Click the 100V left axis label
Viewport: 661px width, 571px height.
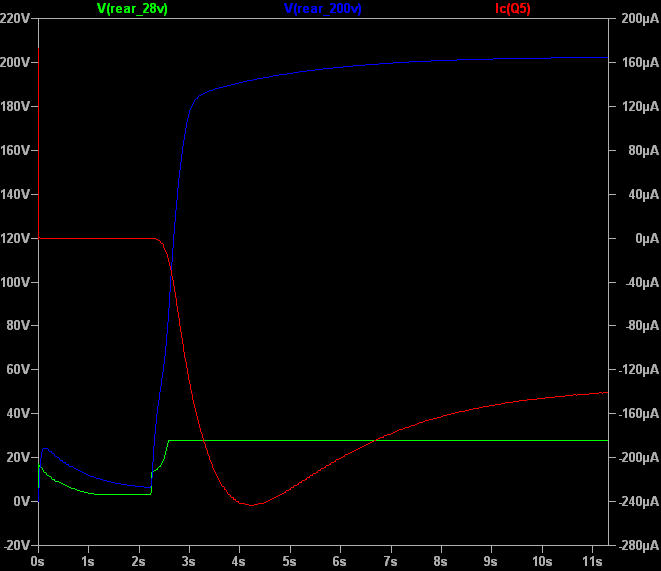point(15,282)
